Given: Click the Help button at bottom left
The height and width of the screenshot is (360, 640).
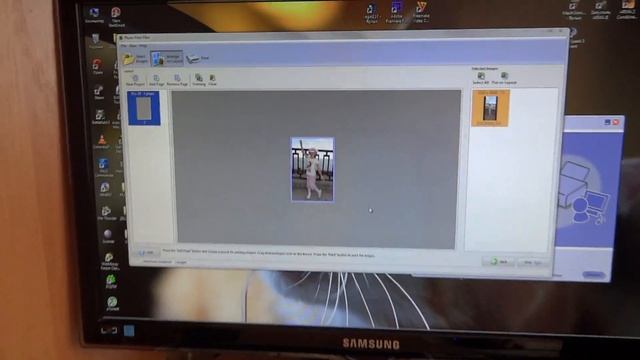Looking at the screenshot, I should click(x=147, y=253).
